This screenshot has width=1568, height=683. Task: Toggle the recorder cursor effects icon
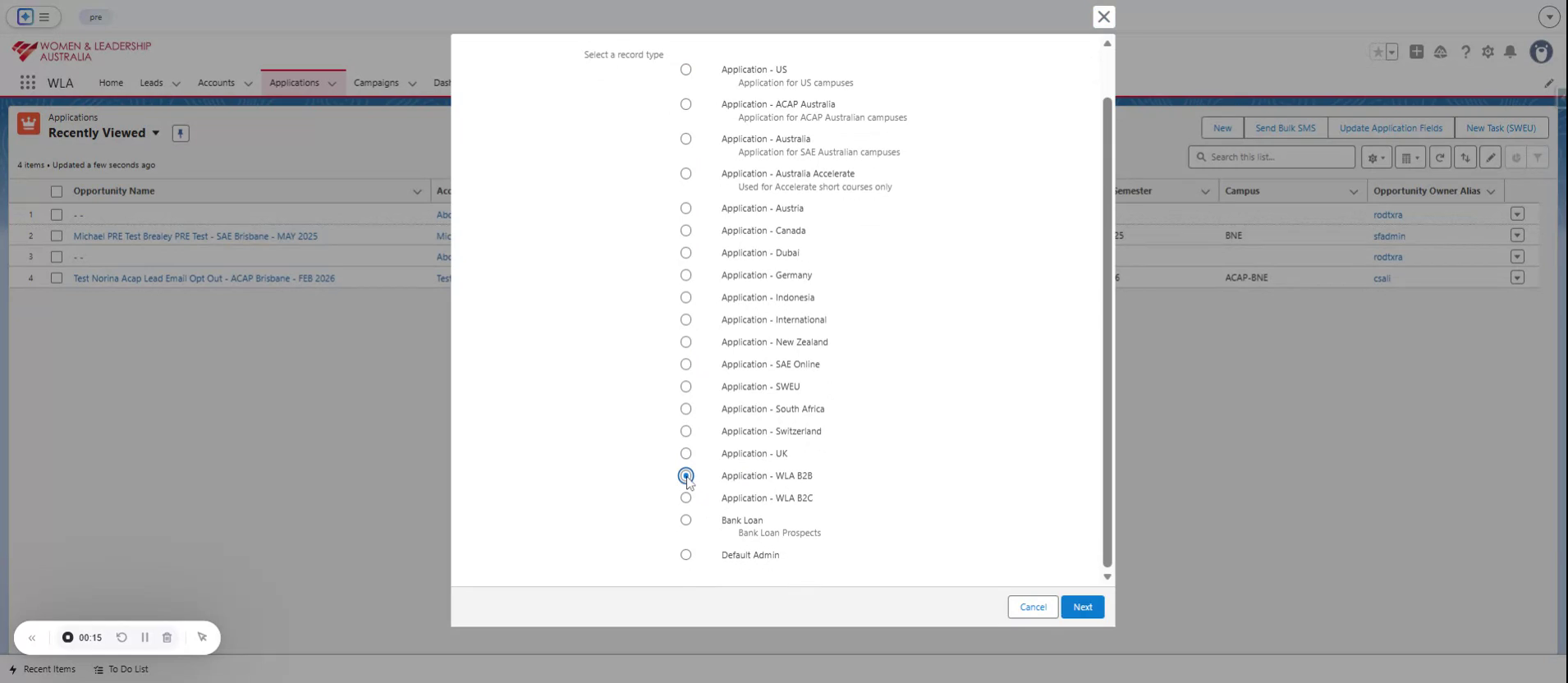[x=202, y=637]
